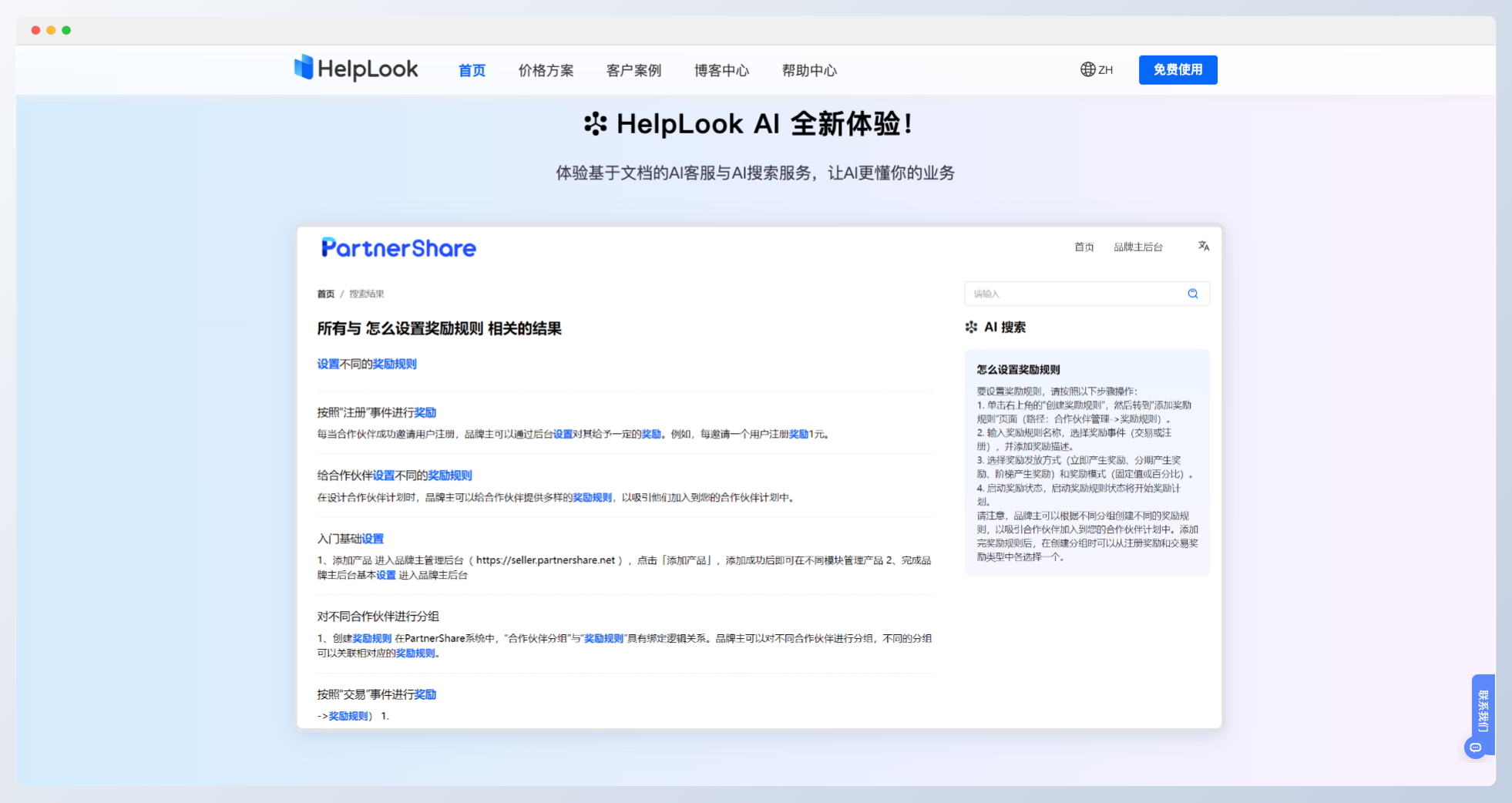Screen dimensions: 1512x803
Task: Click the 首页 breadcrumb
Action: [325, 294]
